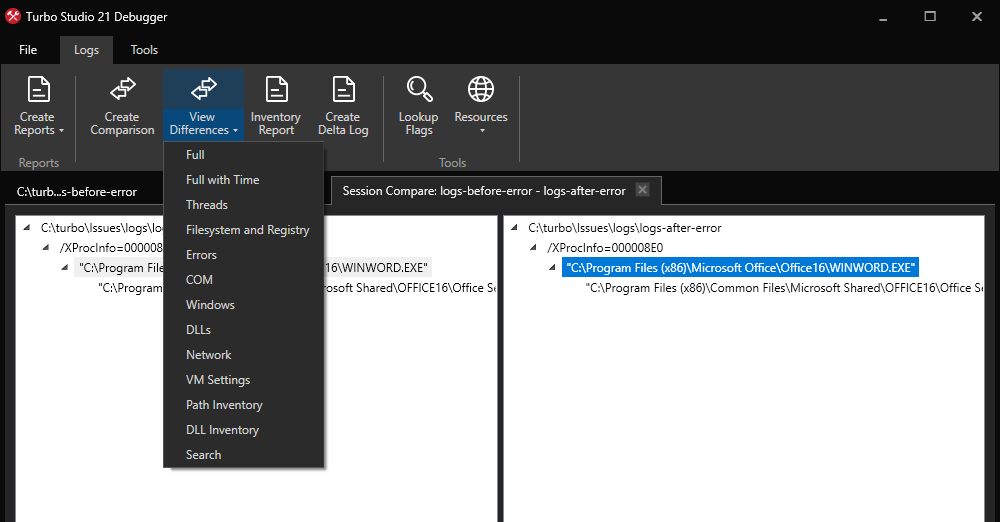Switch to the C:\turb...s-before-error tab
This screenshot has width=1000, height=522.
(77, 191)
